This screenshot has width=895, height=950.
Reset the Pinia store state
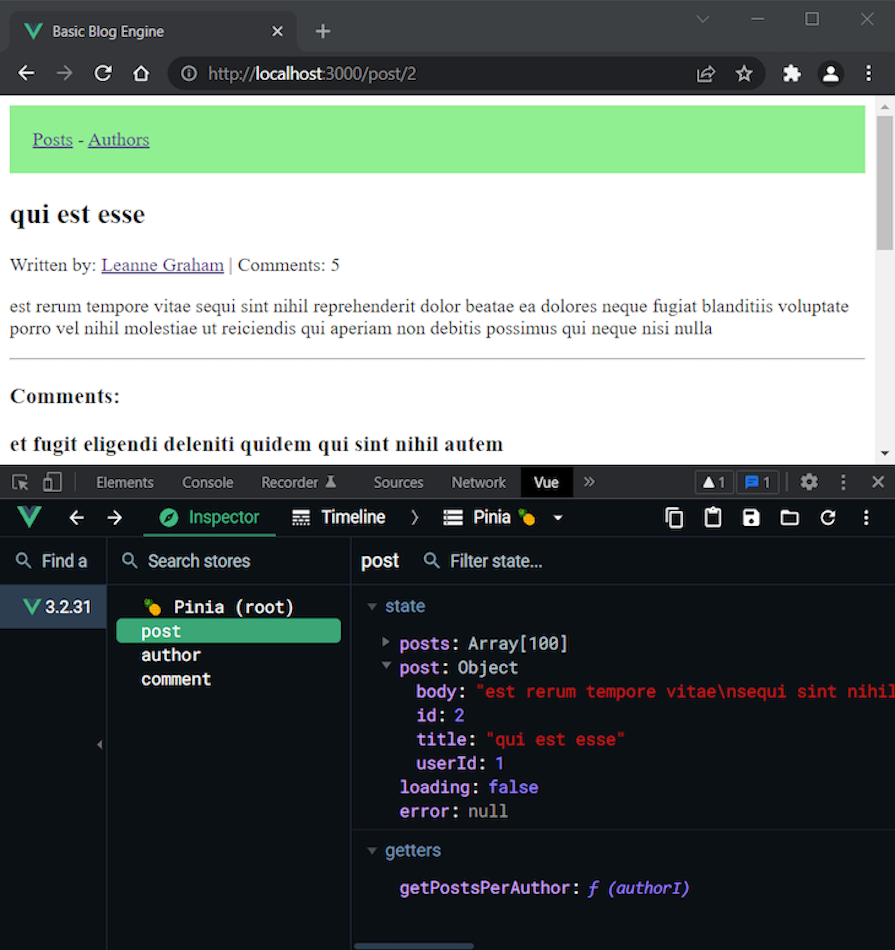pyautogui.click(x=828, y=517)
